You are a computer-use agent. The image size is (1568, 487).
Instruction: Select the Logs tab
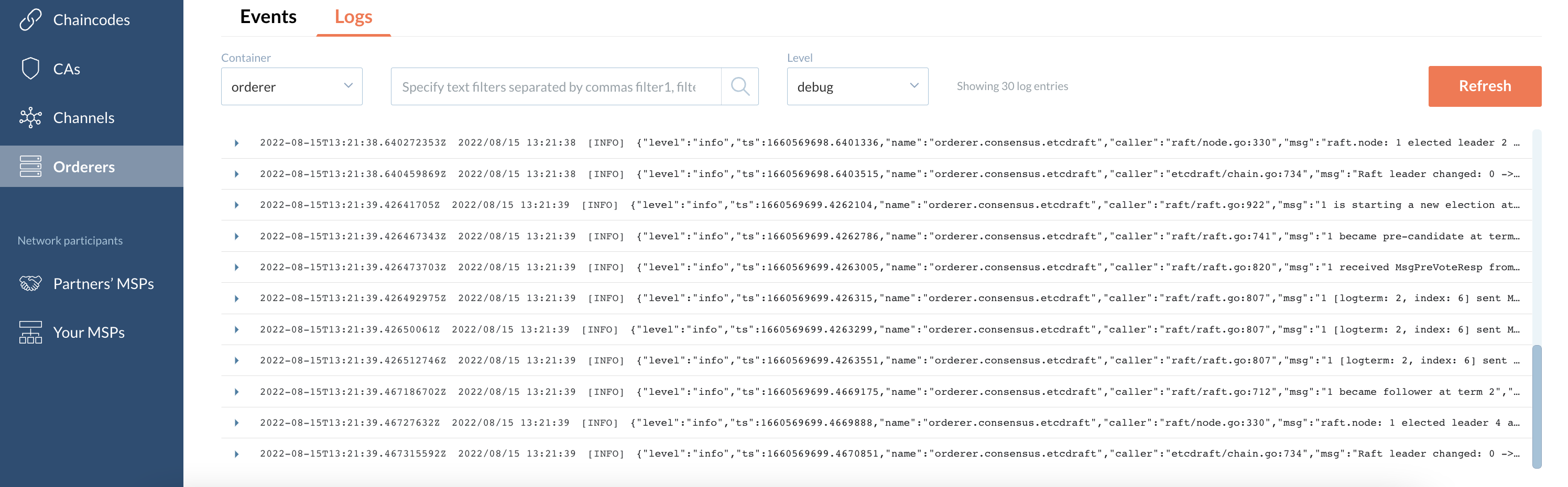point(353,17)
